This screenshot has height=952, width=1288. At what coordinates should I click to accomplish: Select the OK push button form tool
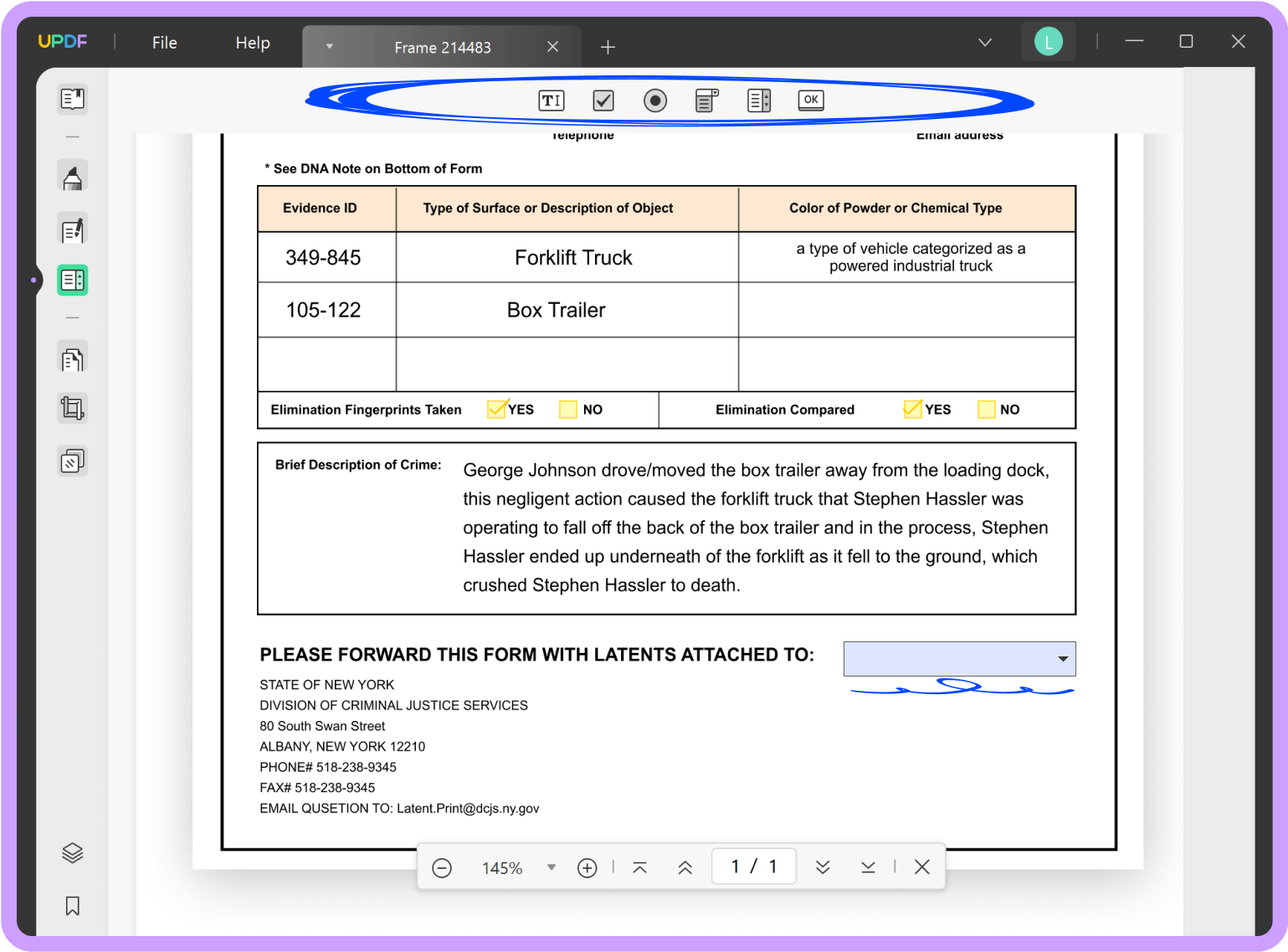click(809, 100)
